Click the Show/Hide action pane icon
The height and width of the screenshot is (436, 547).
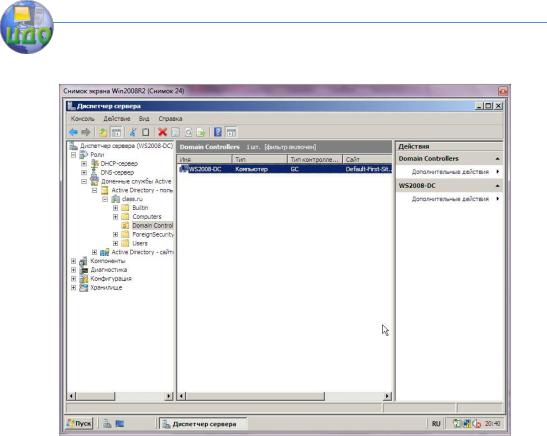pyautogui.click(x=231, y=132)
